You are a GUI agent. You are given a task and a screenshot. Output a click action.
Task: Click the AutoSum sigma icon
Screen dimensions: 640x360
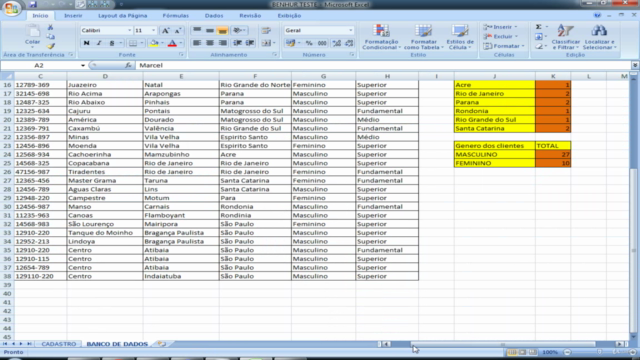click(539, 27)
